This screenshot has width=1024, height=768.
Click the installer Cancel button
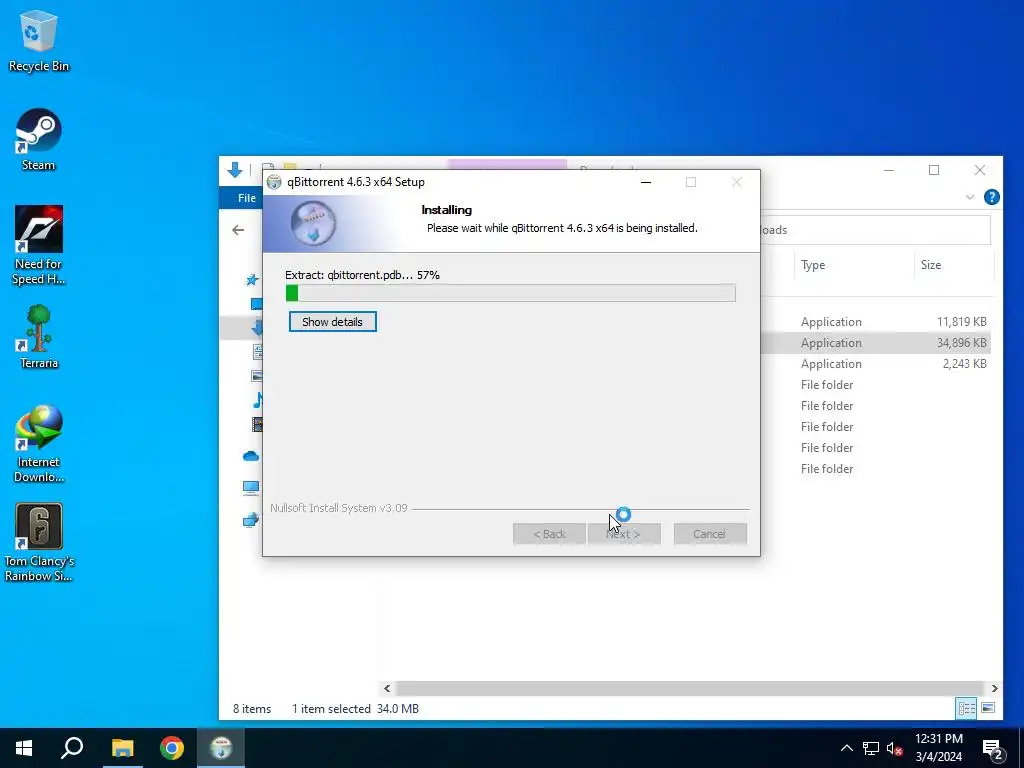coord(710,534)
